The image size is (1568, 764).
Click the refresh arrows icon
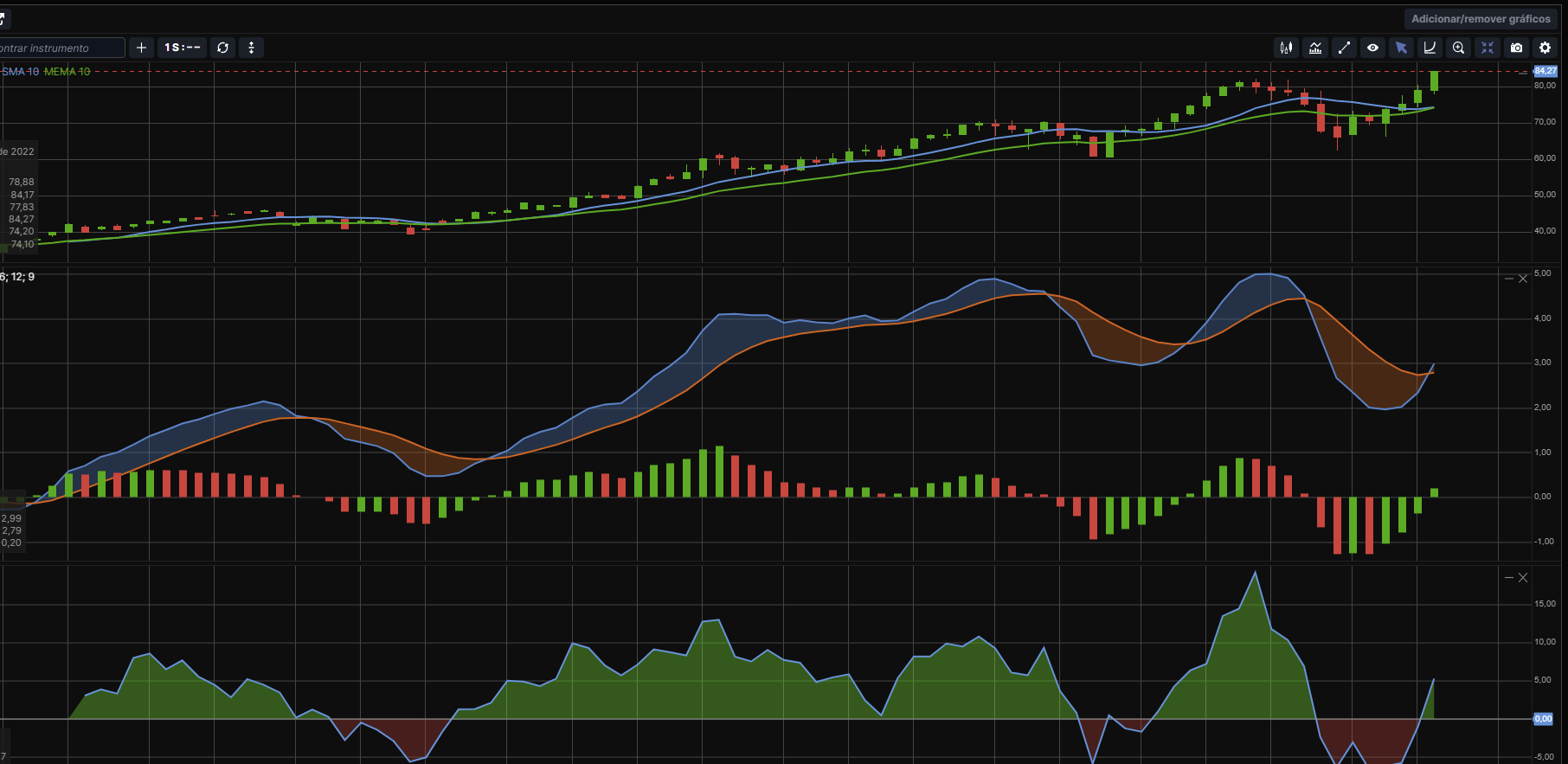click(223, 48)
